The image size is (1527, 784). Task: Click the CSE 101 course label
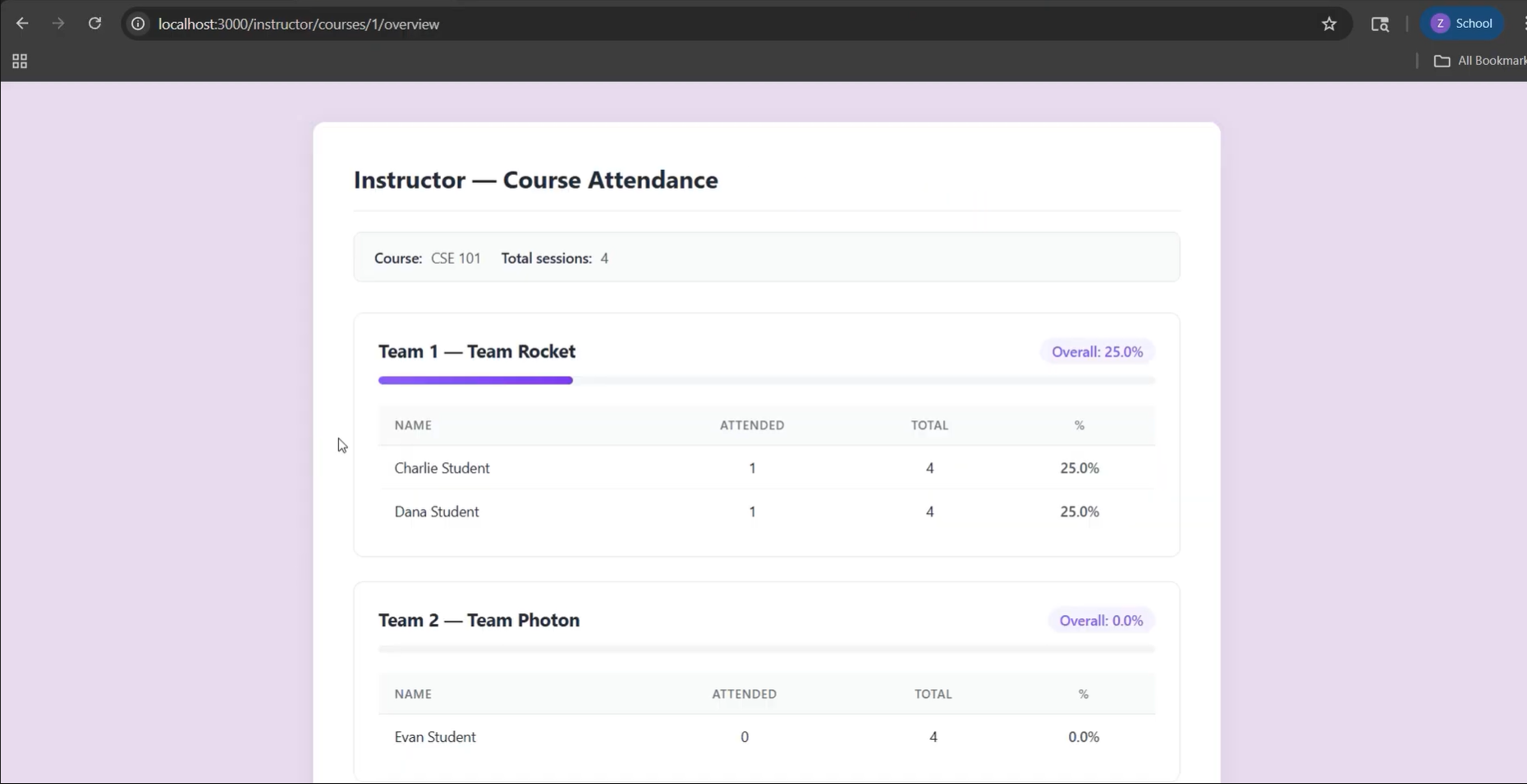[456, 258]
